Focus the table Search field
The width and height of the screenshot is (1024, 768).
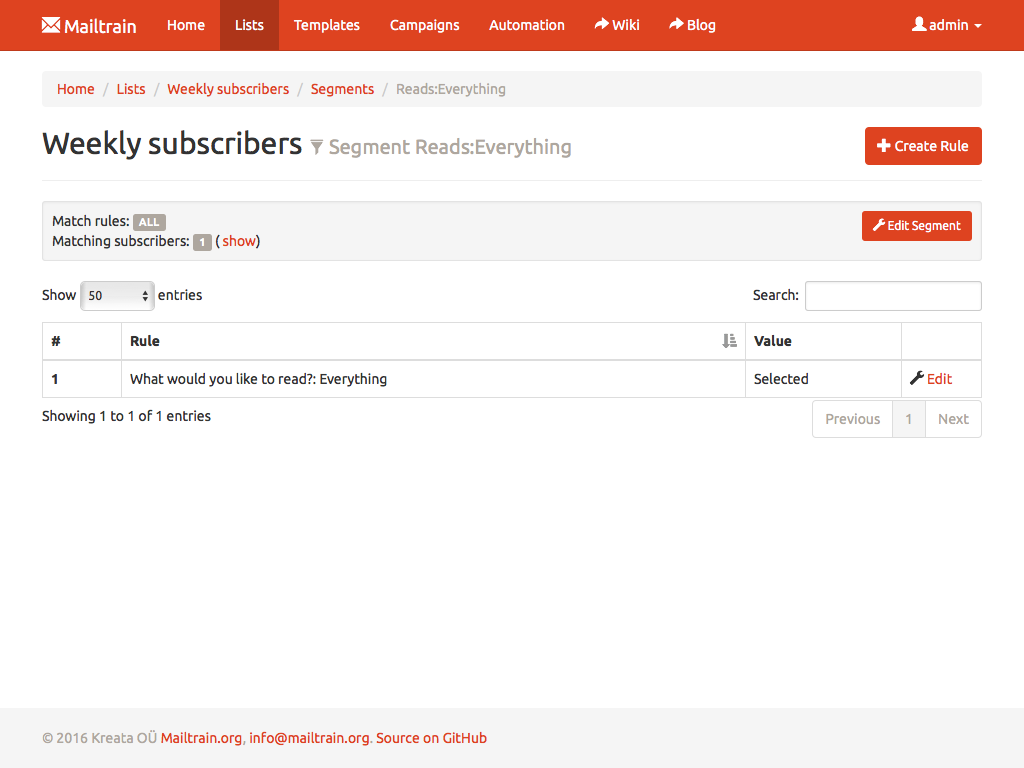click(x=892, y=296)
